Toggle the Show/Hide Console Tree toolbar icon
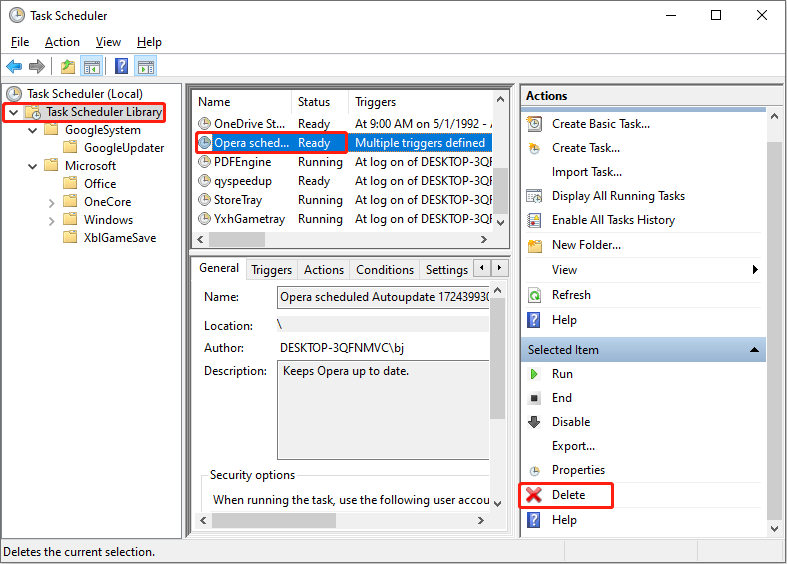Viewport: 787px width, 564px height. pyautogui.click(x=92, y=66)
